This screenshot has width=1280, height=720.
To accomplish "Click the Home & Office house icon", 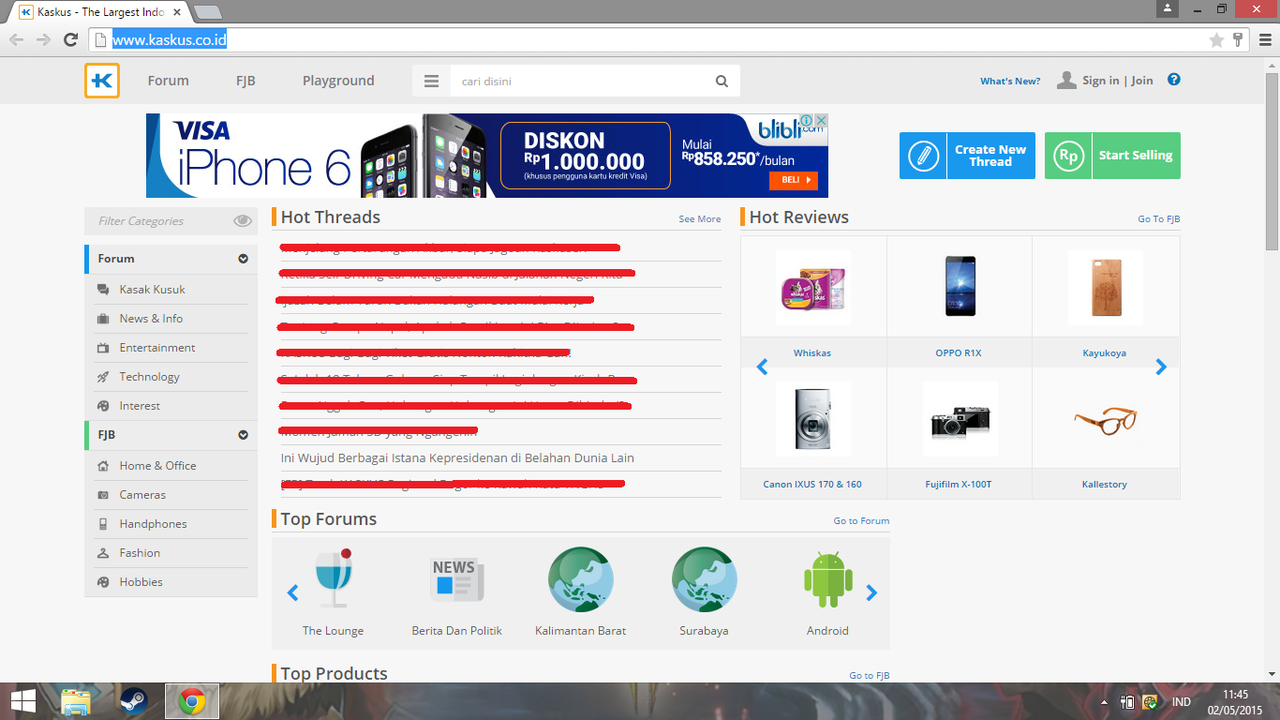I will 102,465.
